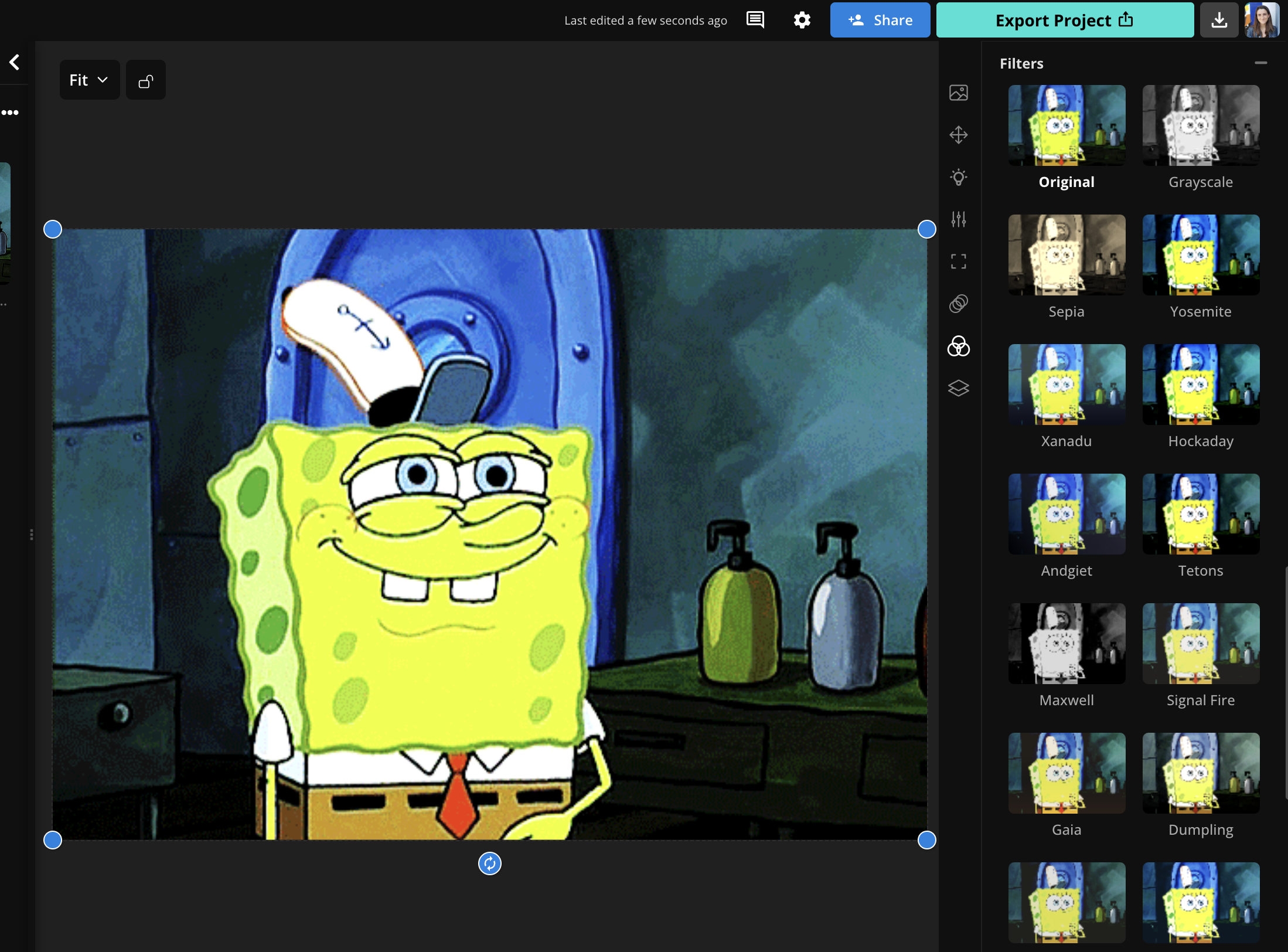Apply the Sepia filter thumbnail
1288x952 pixels.
pos(1066,255)
